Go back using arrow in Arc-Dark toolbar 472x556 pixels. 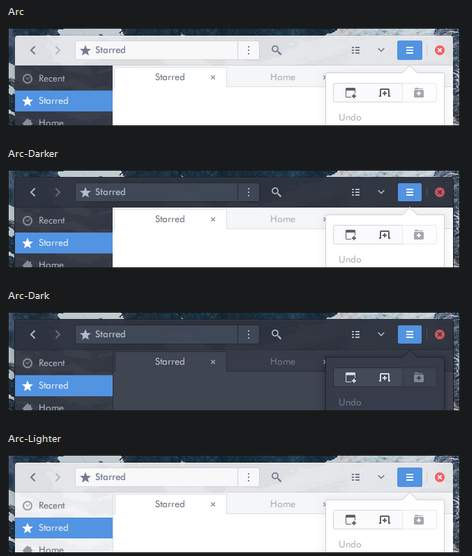click(x=33, y=334)
